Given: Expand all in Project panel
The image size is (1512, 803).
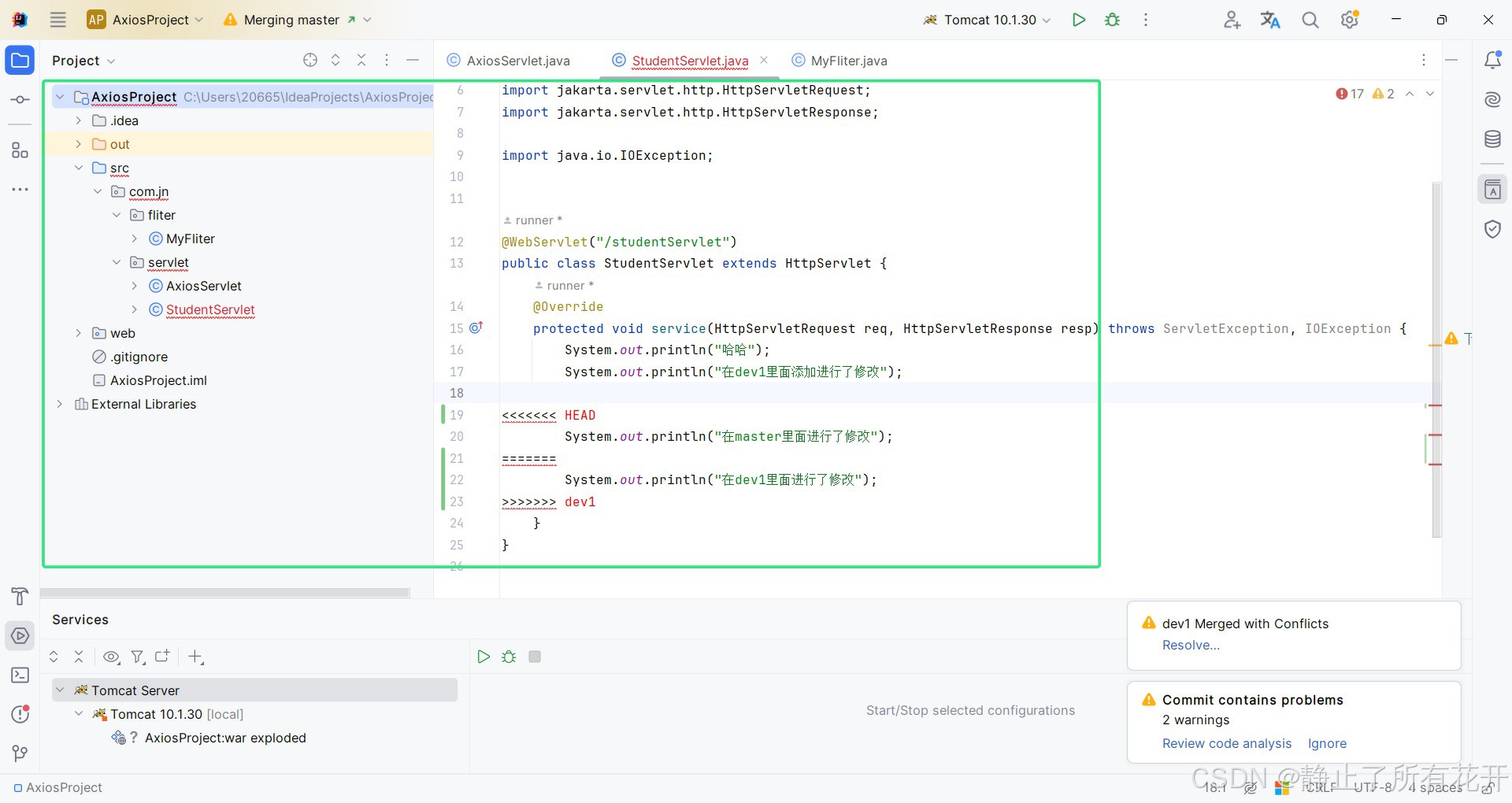Looking at the screenshot, I should [x=335, y=60].
